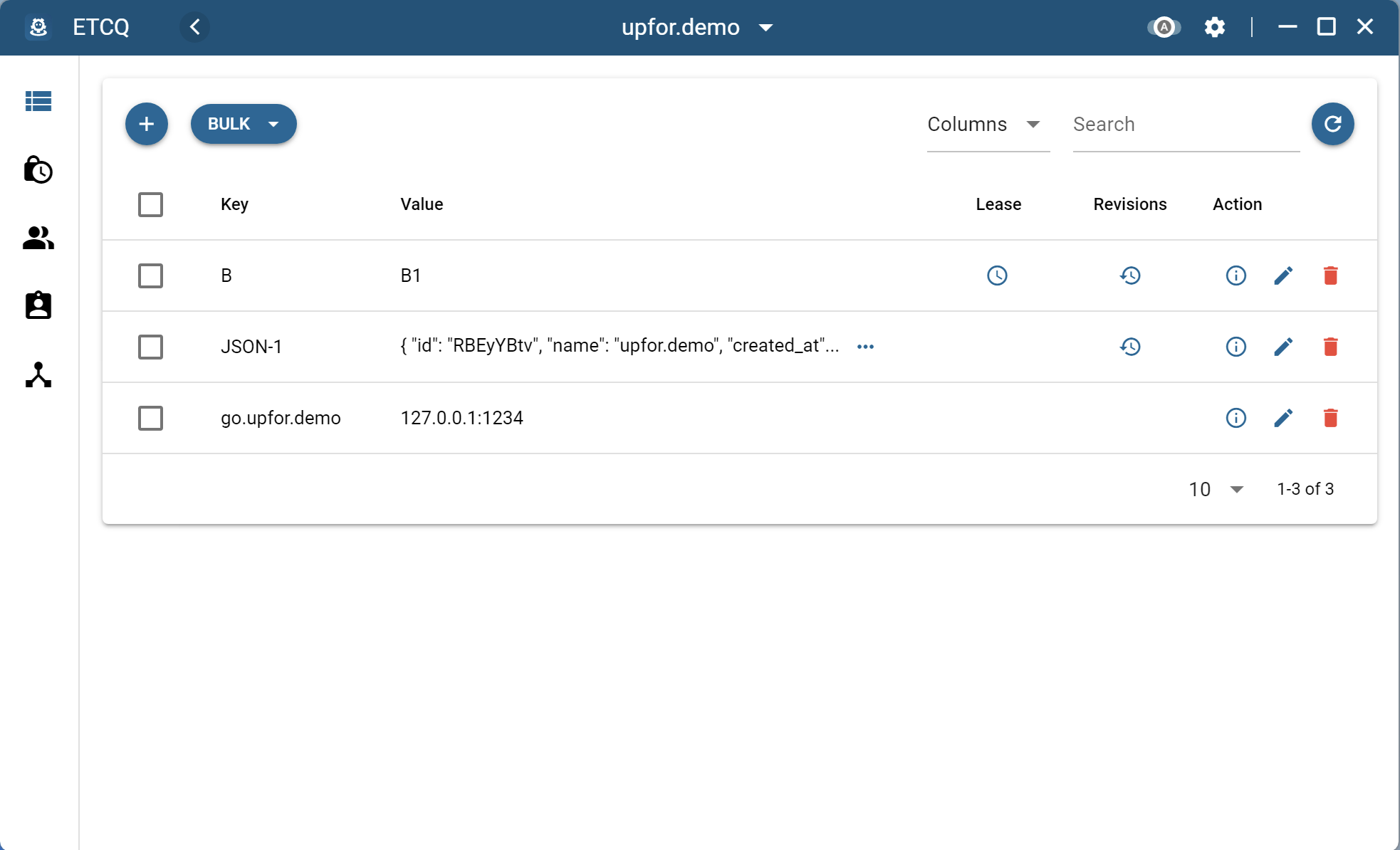The height and width of the screenshot is (850, 1400).
Task: Edit the key B entry
Action: pyautogui.click(x=1283, y=276)
